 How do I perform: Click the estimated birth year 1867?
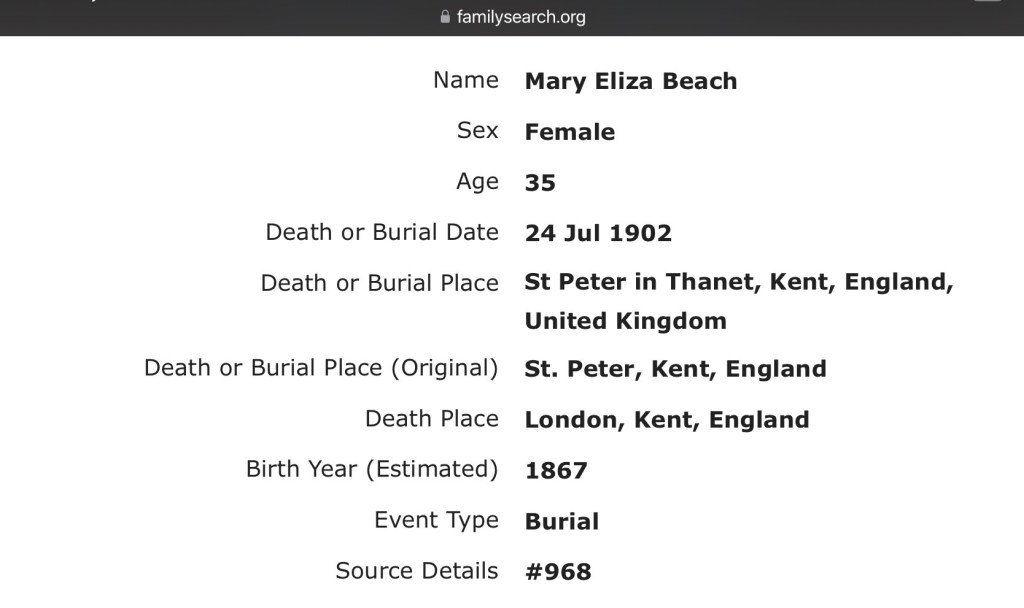pos(556,470)
